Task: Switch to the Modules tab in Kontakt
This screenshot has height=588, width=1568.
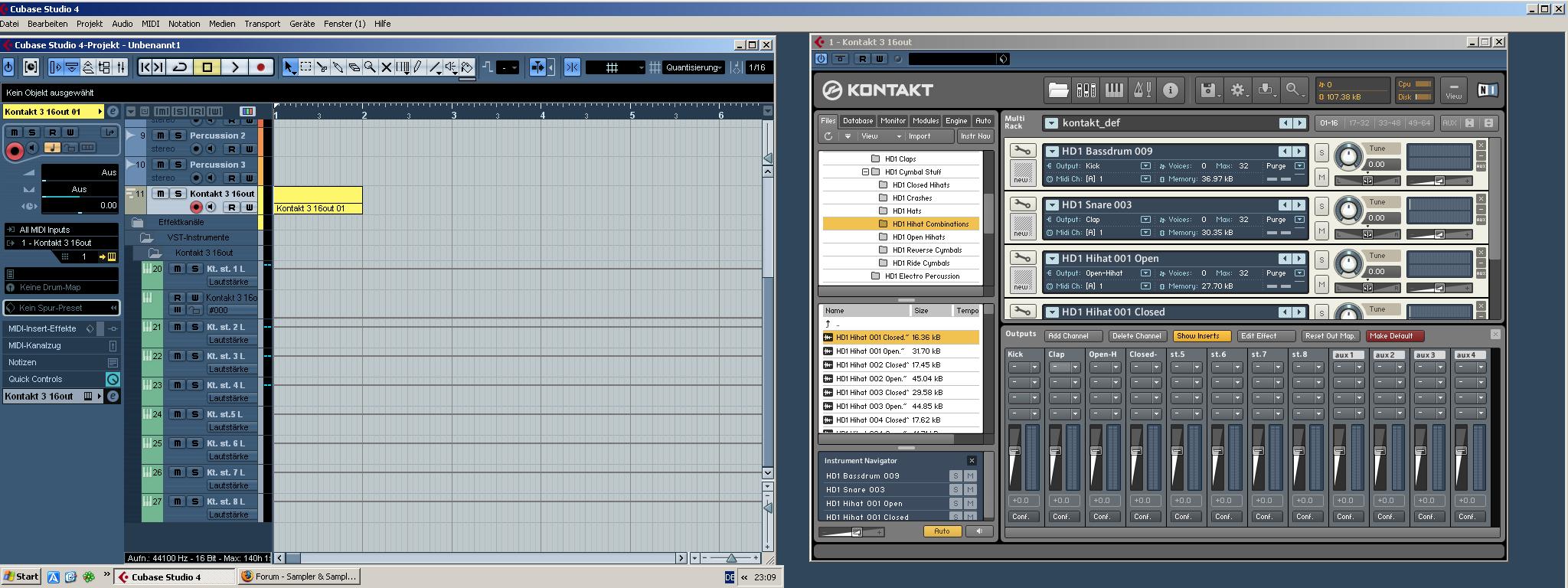Action: [x=926, y=121]
